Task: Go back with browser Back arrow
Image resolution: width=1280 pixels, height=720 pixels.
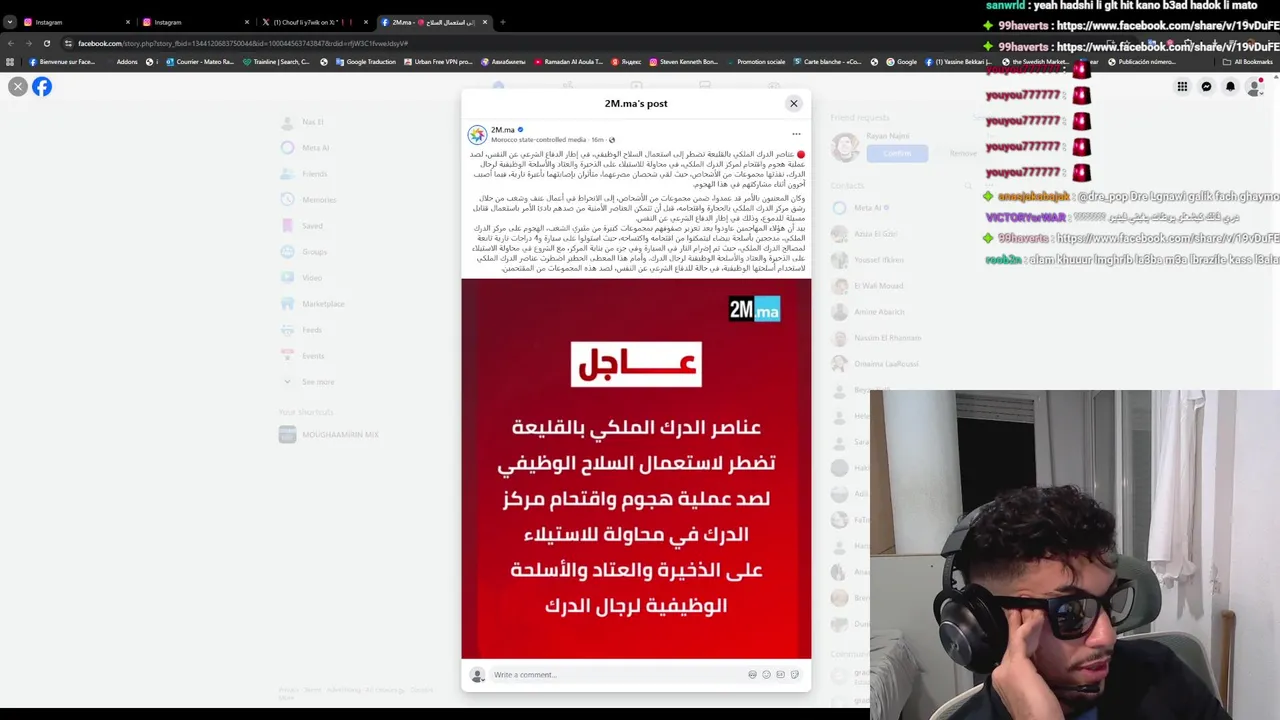Action: (10, 43)
